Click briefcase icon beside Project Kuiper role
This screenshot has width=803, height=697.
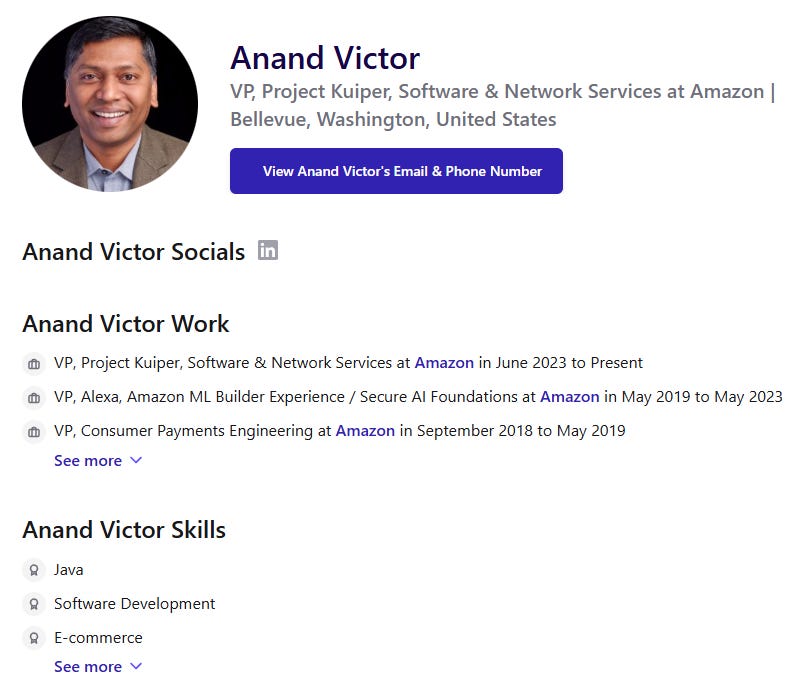pyautogui.click(x=34, y=364)
